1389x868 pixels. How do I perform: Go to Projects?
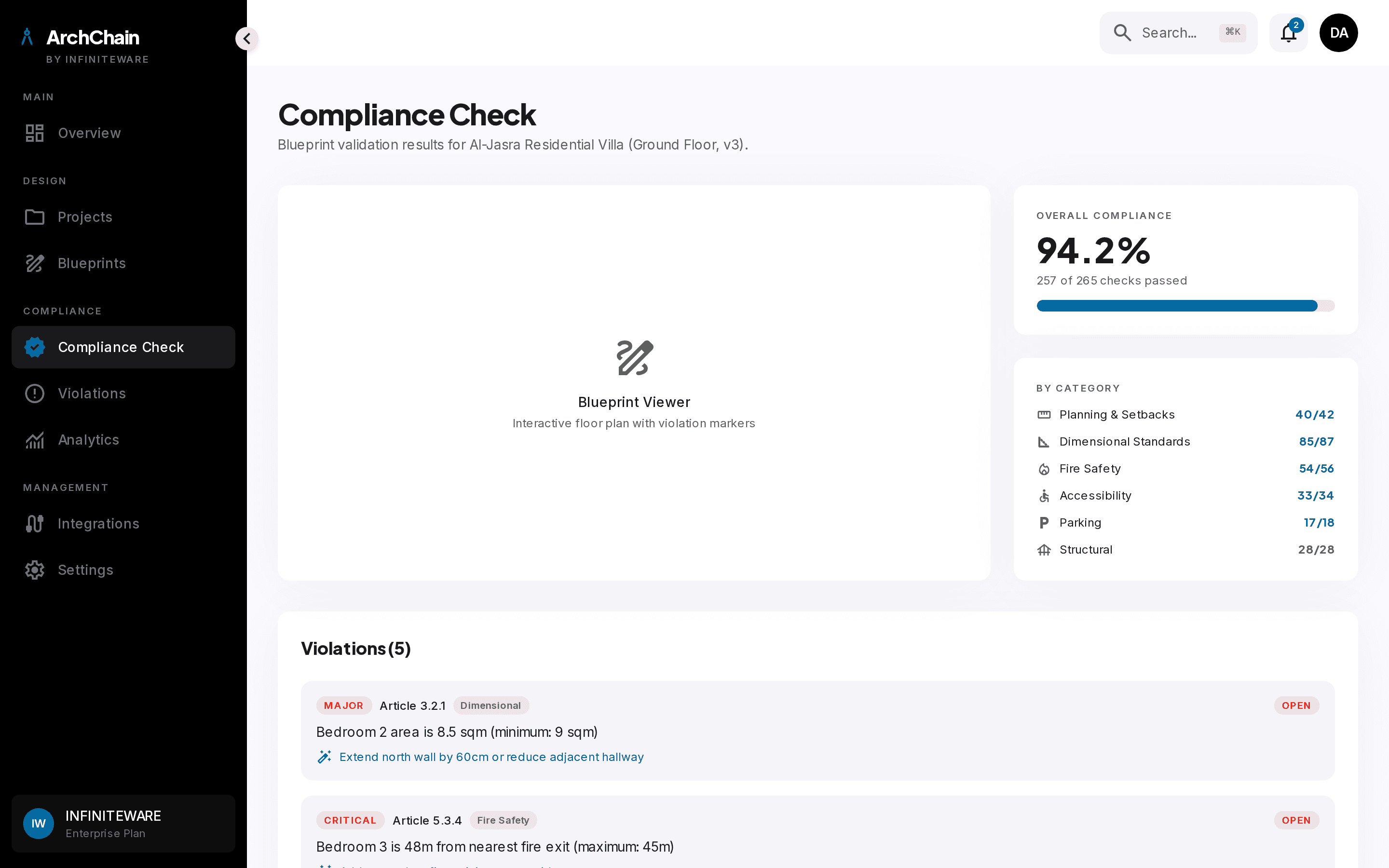click(123, 217)
